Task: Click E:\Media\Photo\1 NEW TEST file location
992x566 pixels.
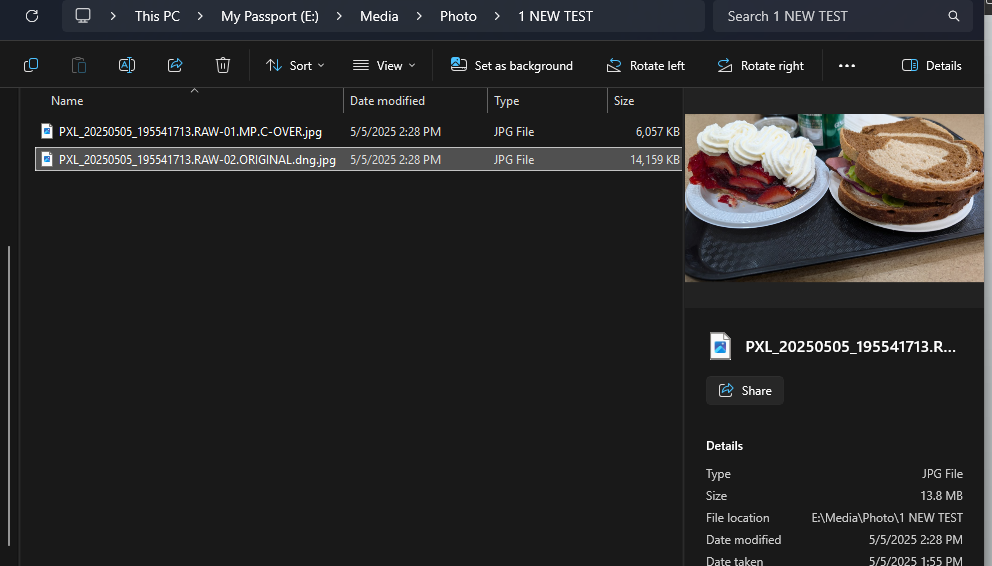Action: pyautogui.click(x=887, y=518)
